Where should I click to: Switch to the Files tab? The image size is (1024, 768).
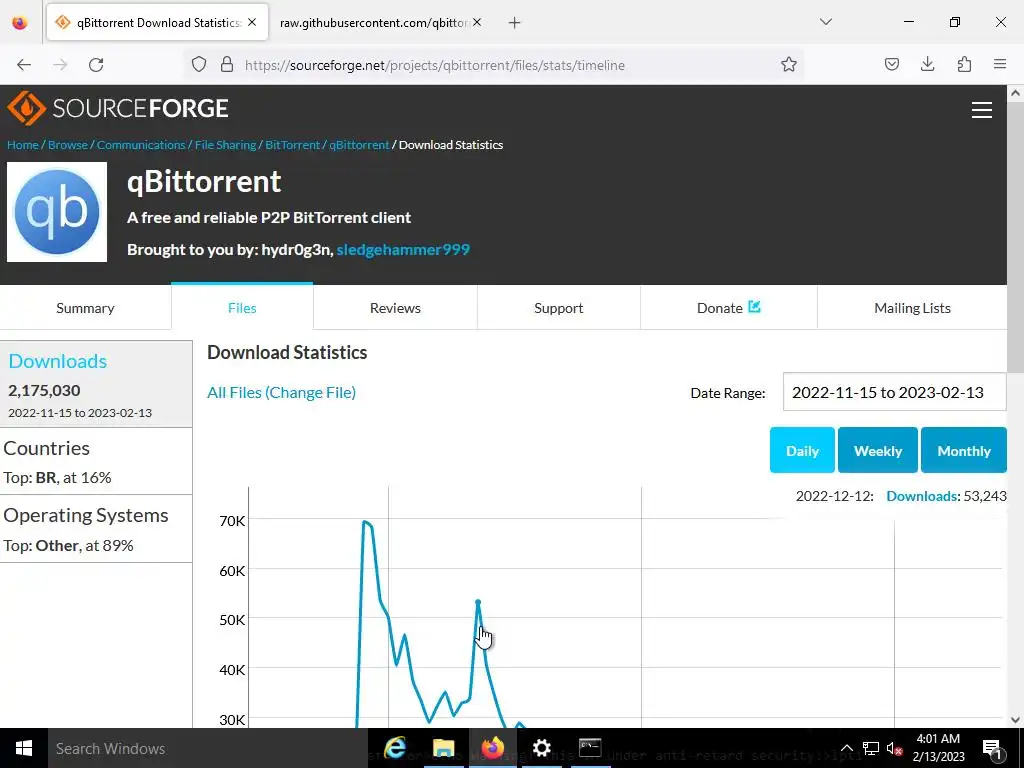coord(242,308)
